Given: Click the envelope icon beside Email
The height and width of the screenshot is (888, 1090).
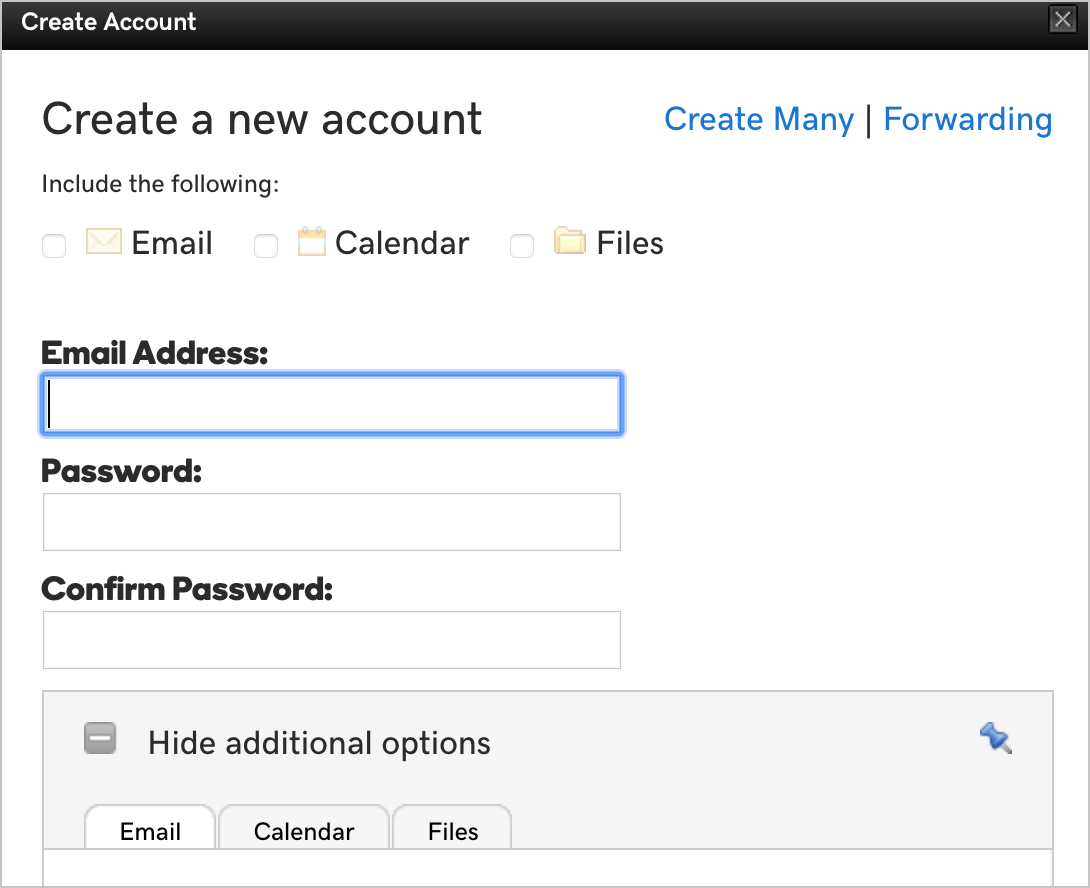Looking at the screenshot, I should [x=104, y=242].
